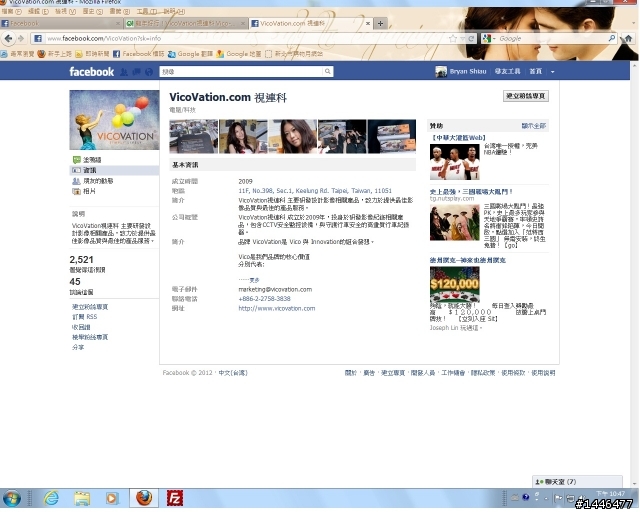The image size is (640, 512).
Task: Open the 工具(T) menu
Action: click(x=147, y=11)
